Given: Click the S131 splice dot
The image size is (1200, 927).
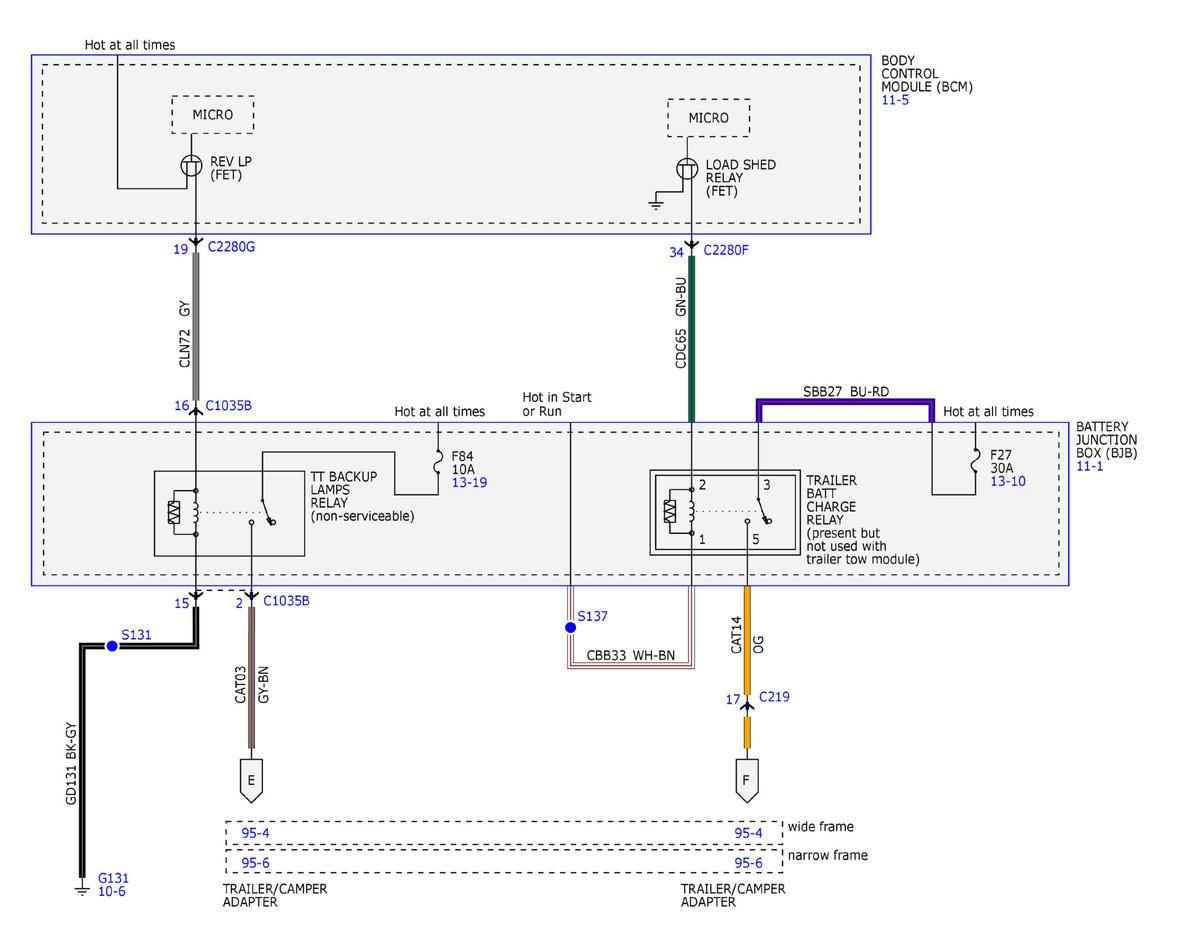Looking at the screenshot, I should (112, 646).
